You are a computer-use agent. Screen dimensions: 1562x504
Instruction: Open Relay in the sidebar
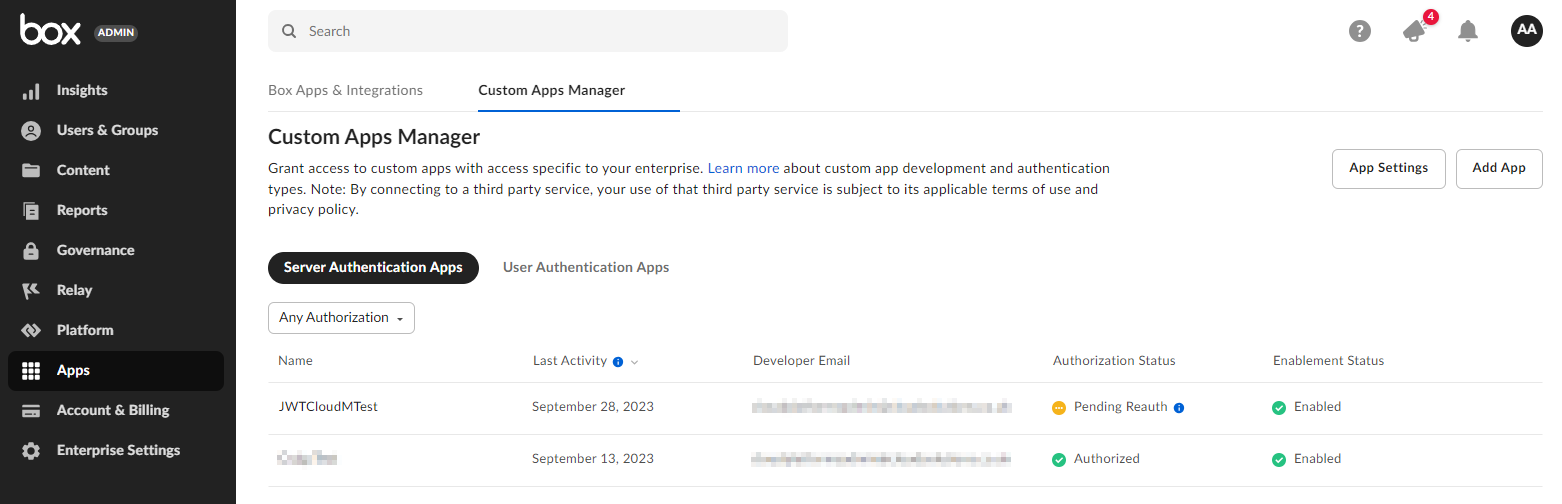74,290
